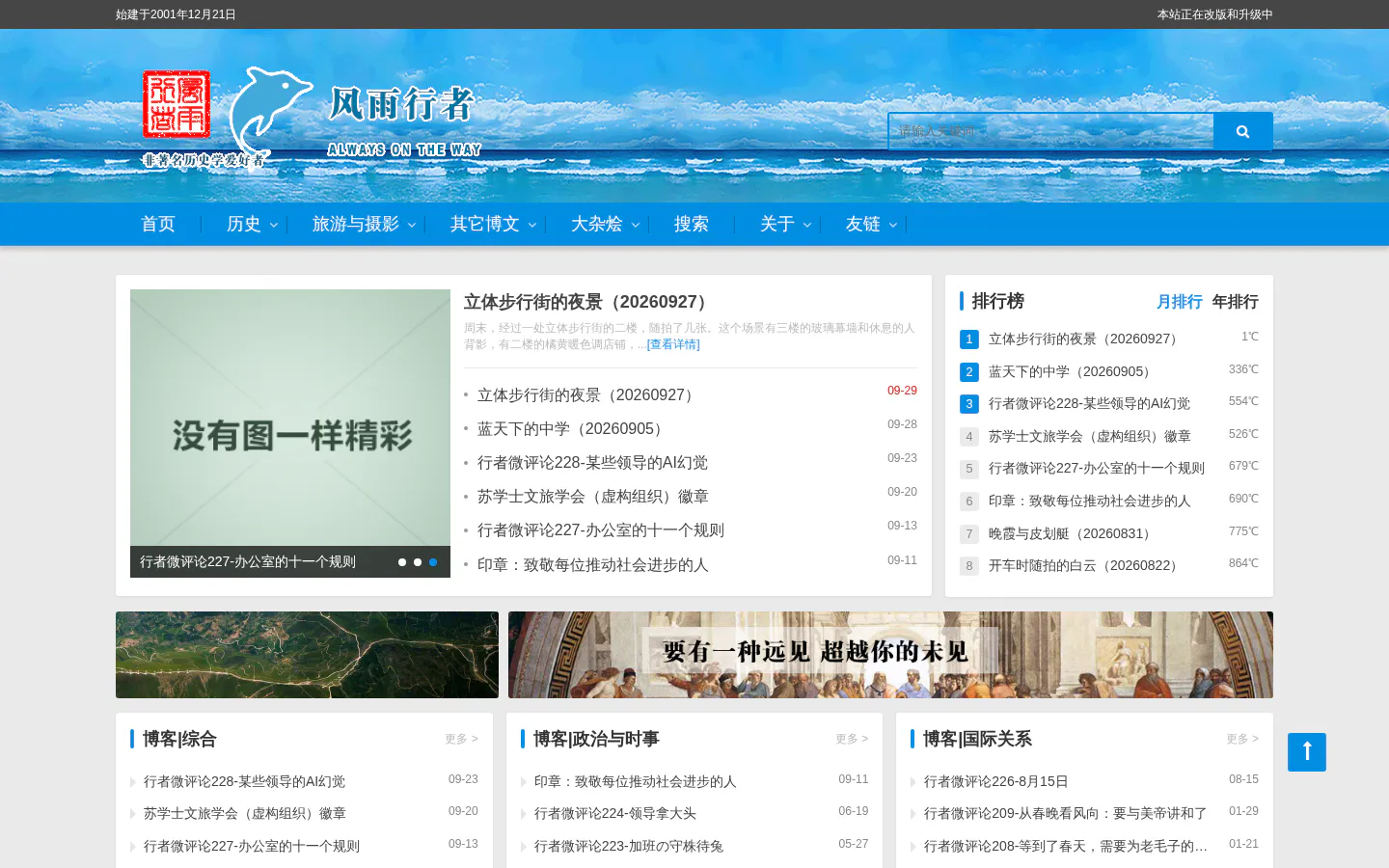Click the red seal logo
Screen dimensions: 1389x868
[177, 104]
